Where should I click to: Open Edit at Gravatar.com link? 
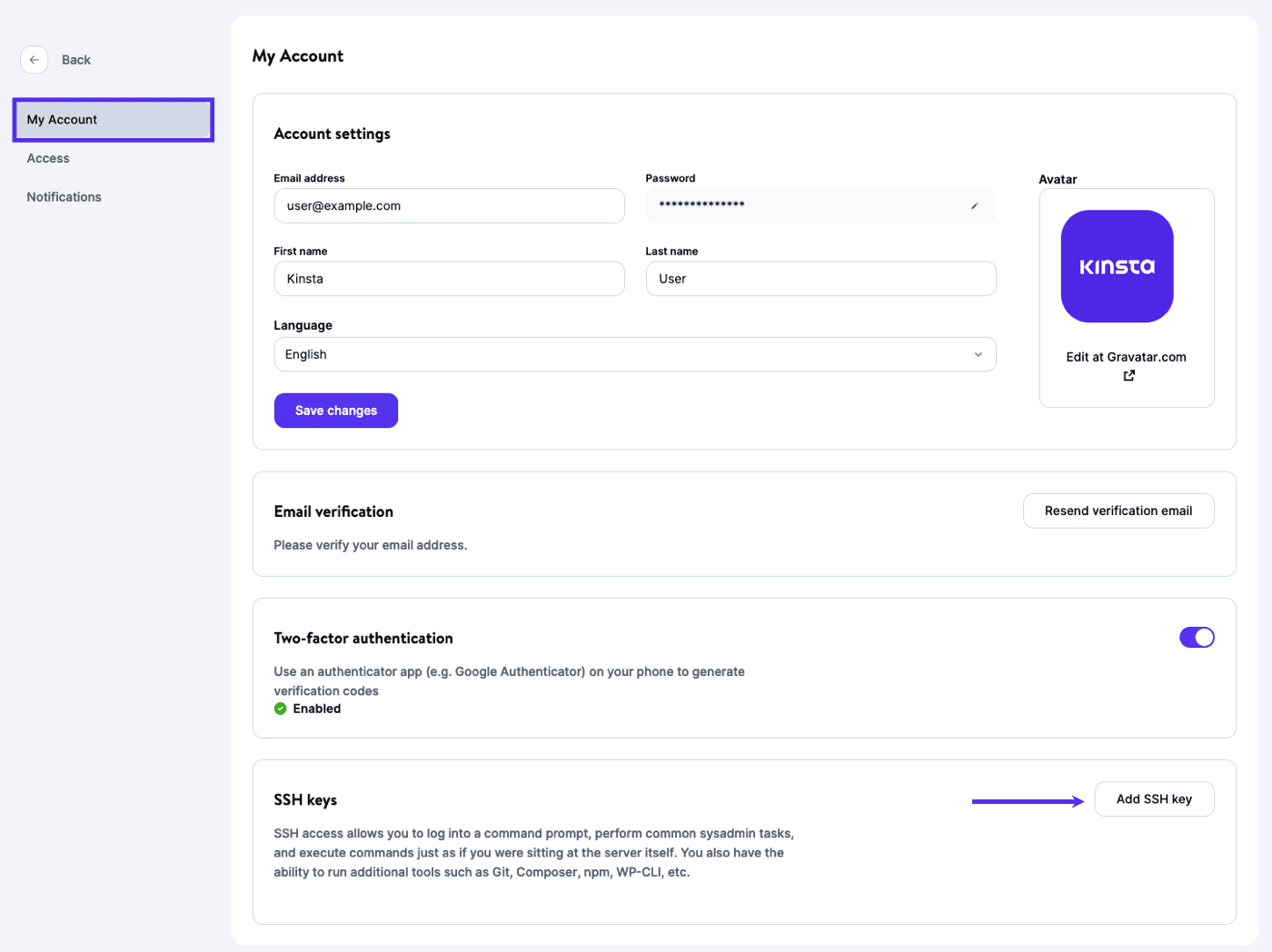click(1126, 357)
